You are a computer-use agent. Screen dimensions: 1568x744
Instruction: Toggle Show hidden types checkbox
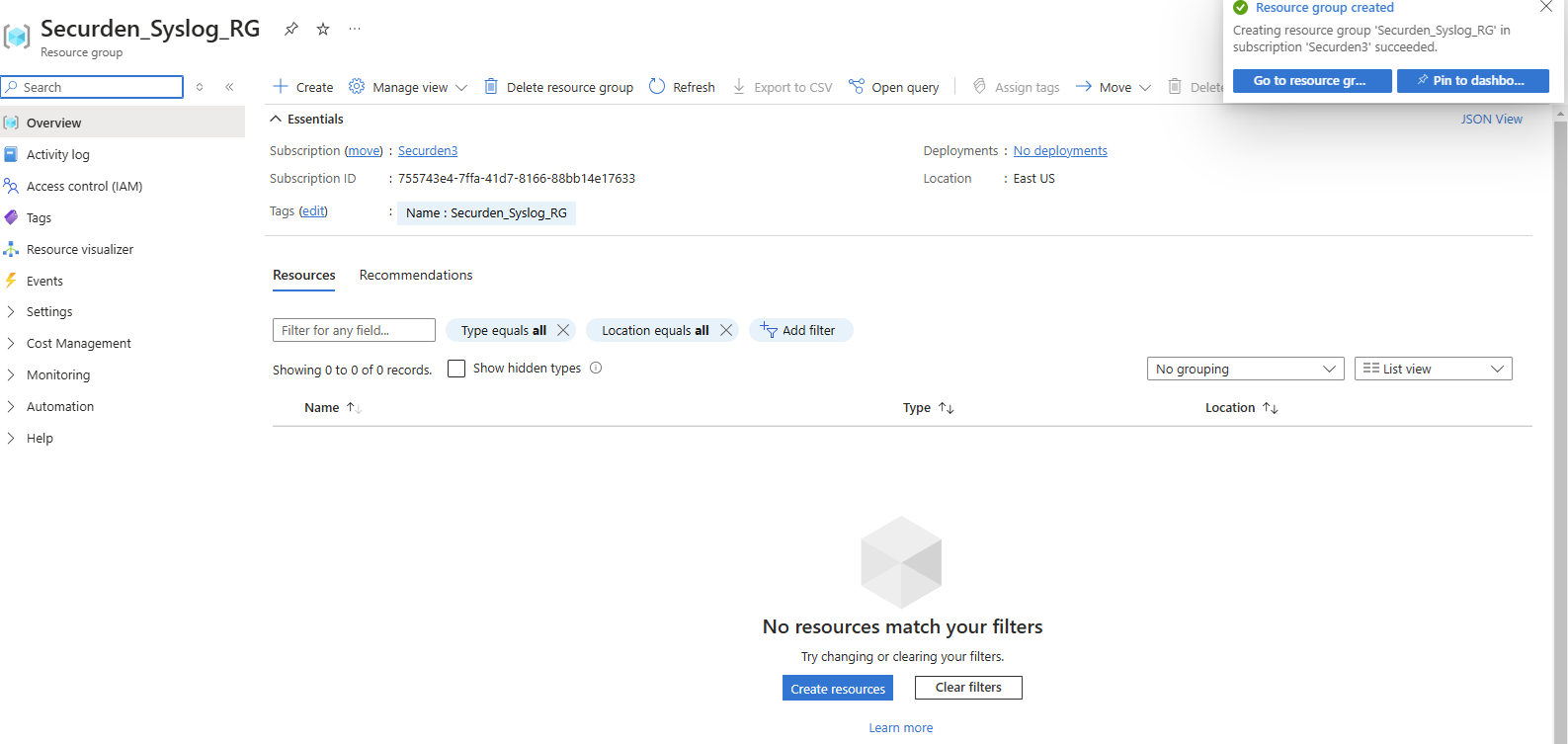click(456, 369)
